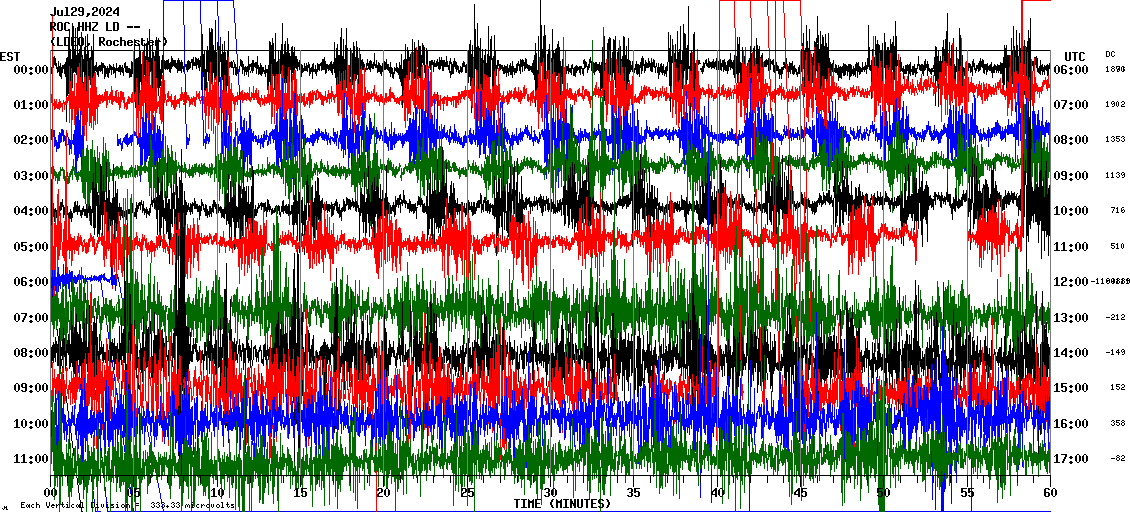This screenshot has height=519, width=1130.
Task: Click the 11:00 EST row label
Action: [32, 459]
